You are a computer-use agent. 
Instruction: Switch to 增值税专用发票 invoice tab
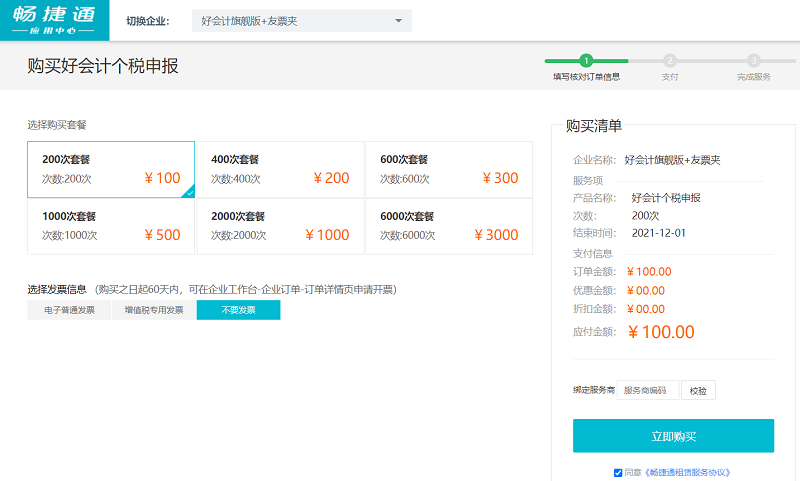coord(154,310)
